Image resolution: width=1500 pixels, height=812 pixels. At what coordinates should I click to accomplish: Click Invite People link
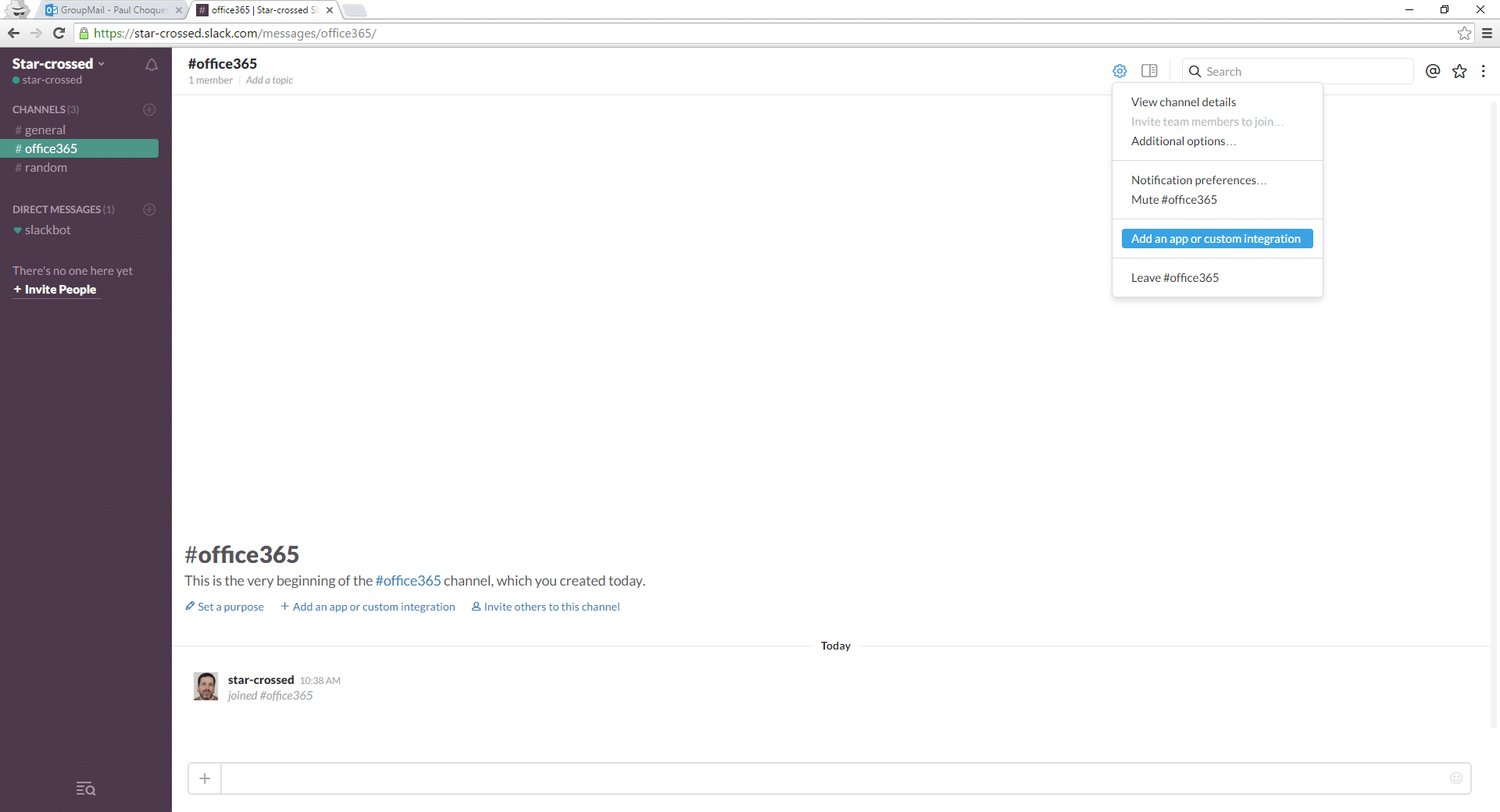(x=55, y=290)
